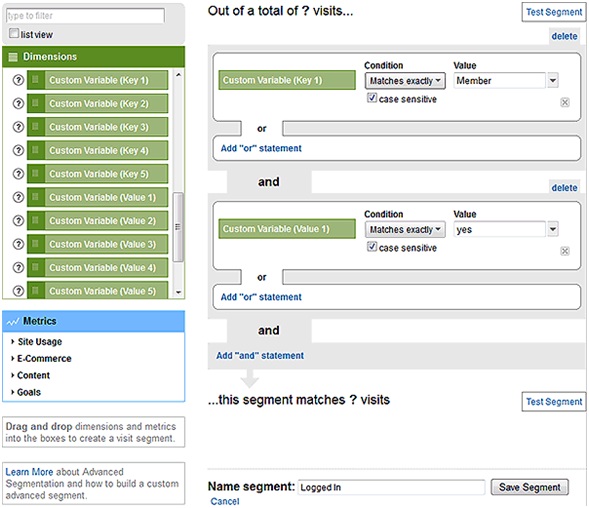
Task: Open help for Custom Variable (Value 2)
Action: 18,221
